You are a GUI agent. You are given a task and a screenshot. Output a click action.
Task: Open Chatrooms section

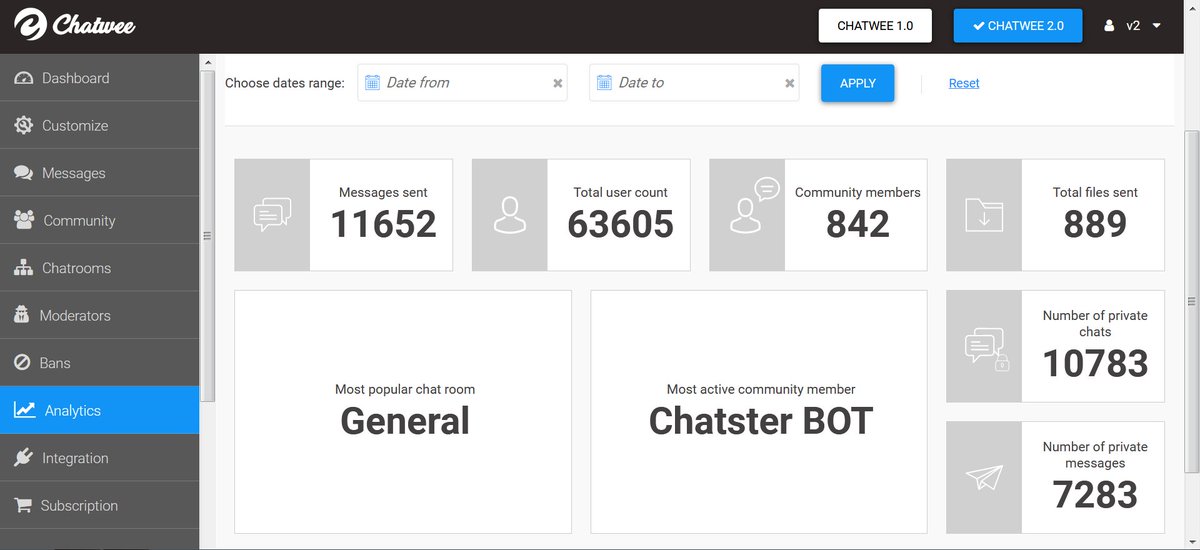pyautogui.click(x=100, y=268)
